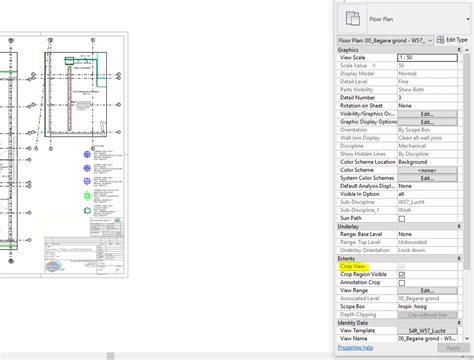
Task: Click the 'Scale Value 1:' row label
Action: [x=358, y=66]
